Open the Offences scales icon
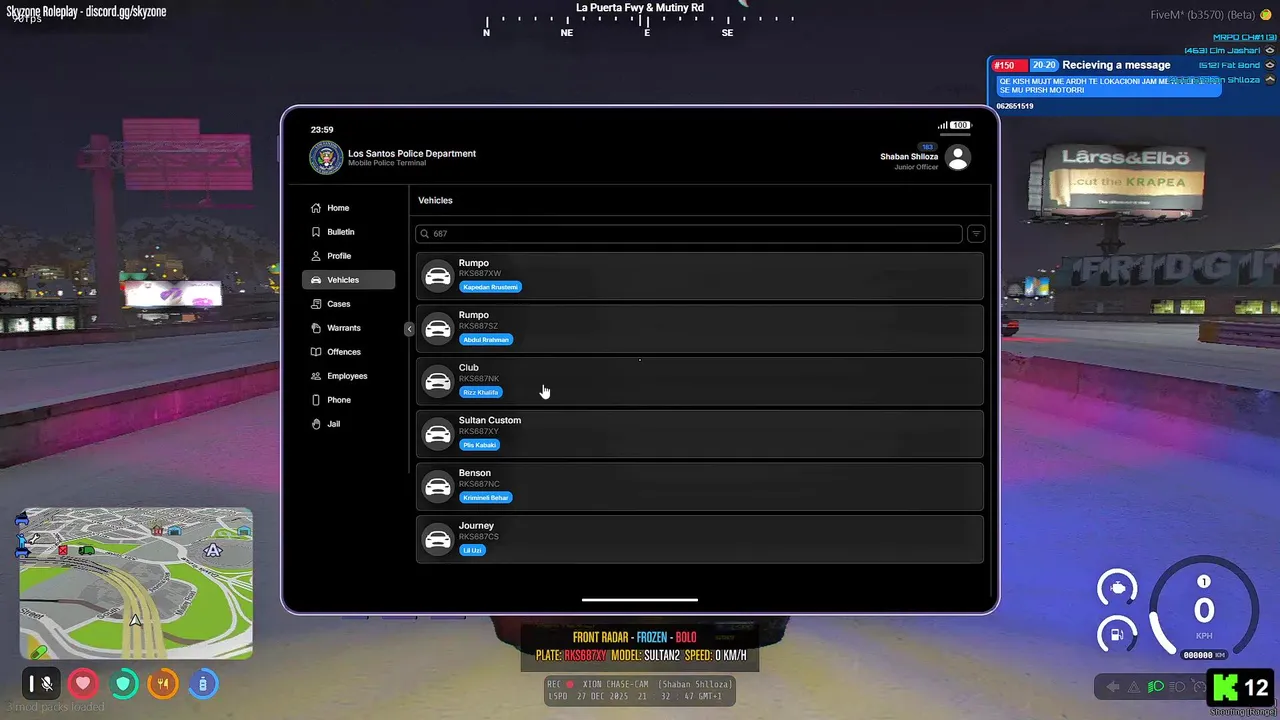The image size is (1280, 720). click(x=316, y=352)
